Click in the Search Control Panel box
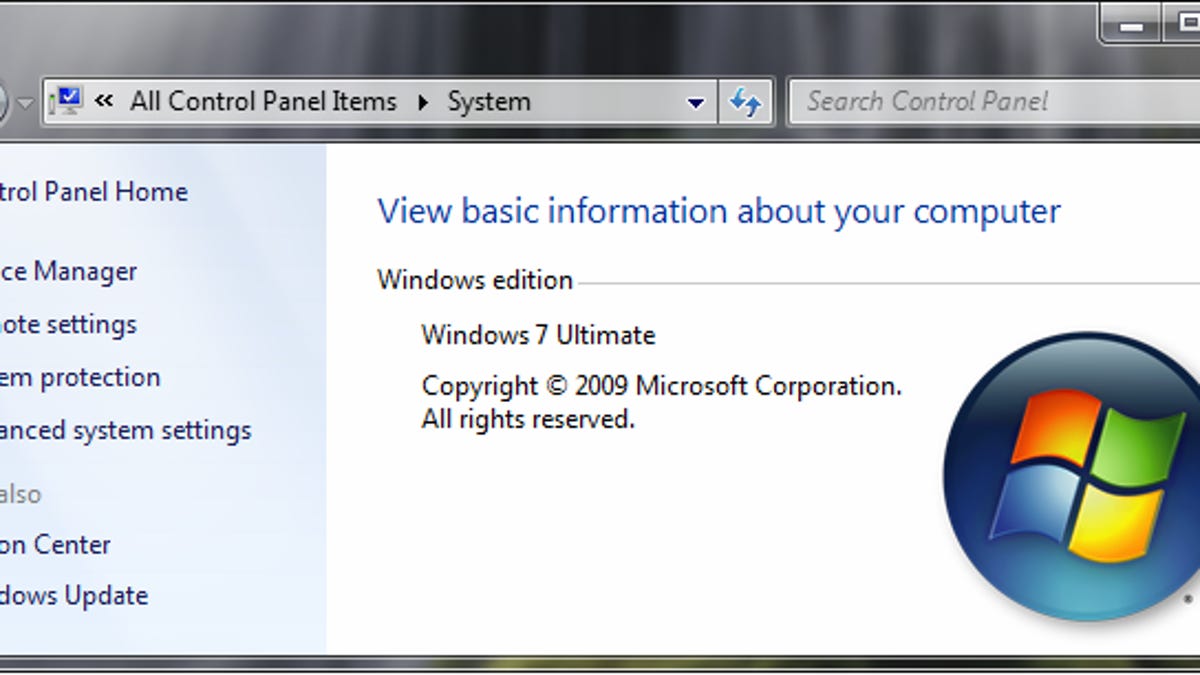 click(990, 101)
